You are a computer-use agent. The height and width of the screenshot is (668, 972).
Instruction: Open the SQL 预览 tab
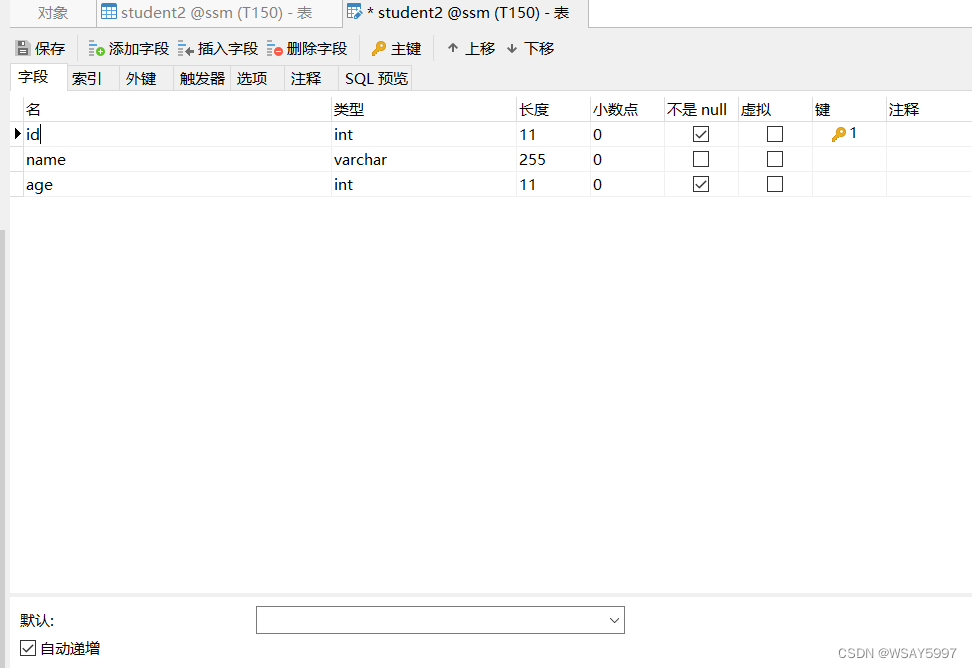tap(375, 79)
